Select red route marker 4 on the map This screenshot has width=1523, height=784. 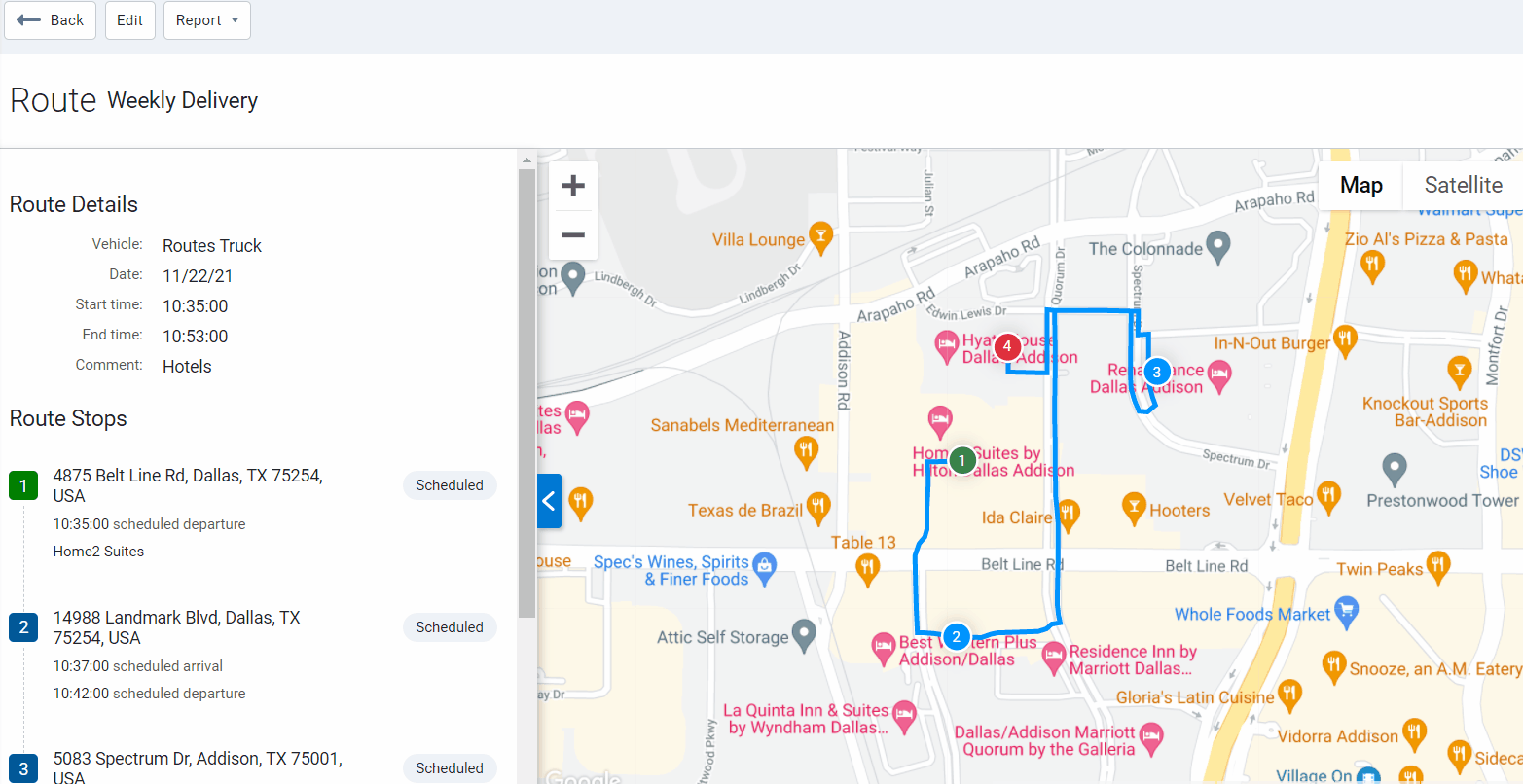[1006, 346]
